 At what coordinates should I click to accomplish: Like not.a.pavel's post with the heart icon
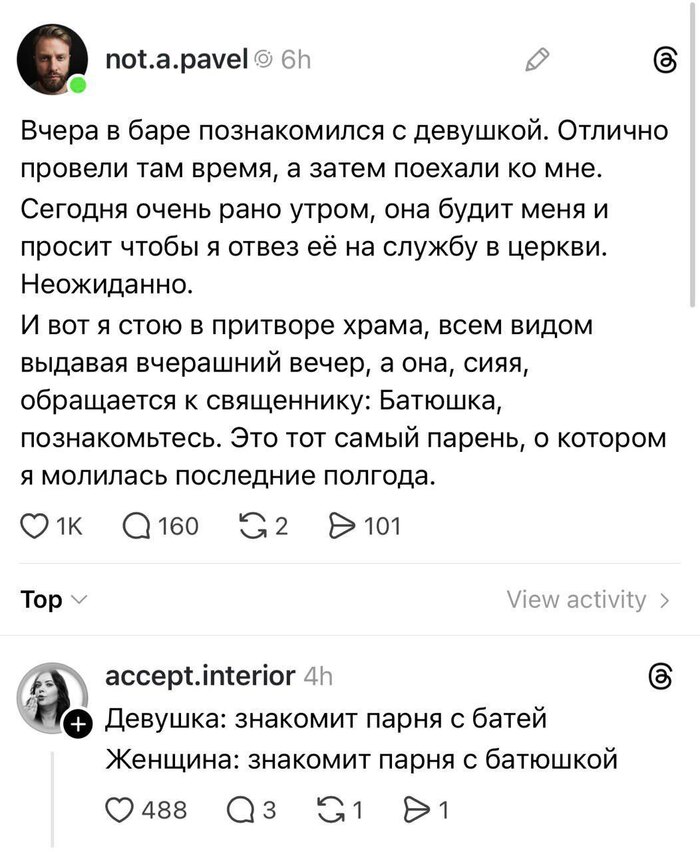[33, 525]
